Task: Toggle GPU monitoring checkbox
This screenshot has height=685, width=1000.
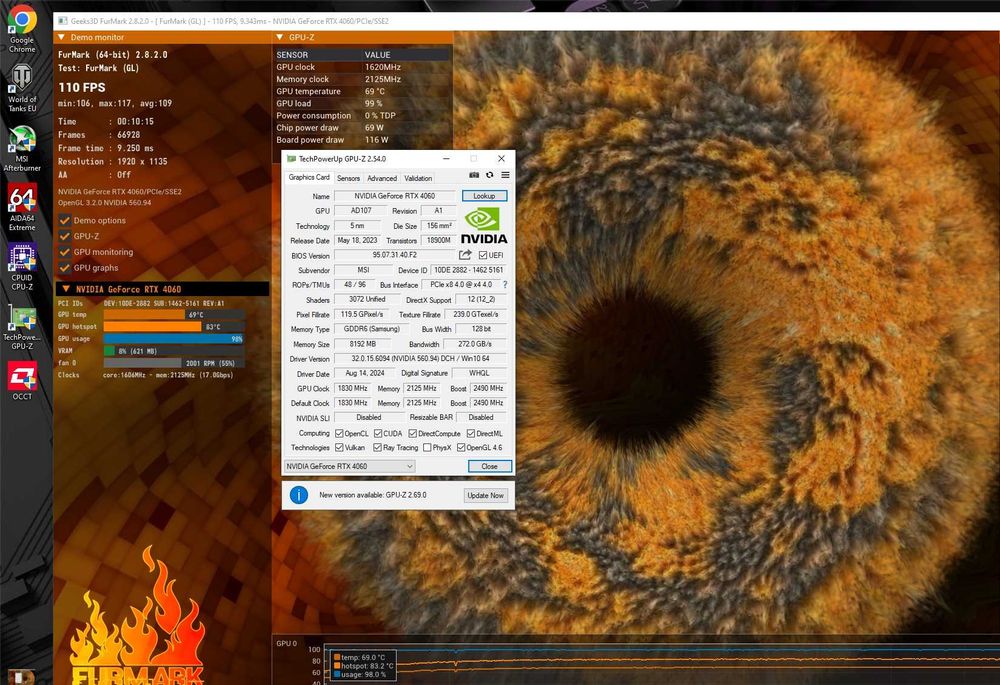Action: point(64,252)
